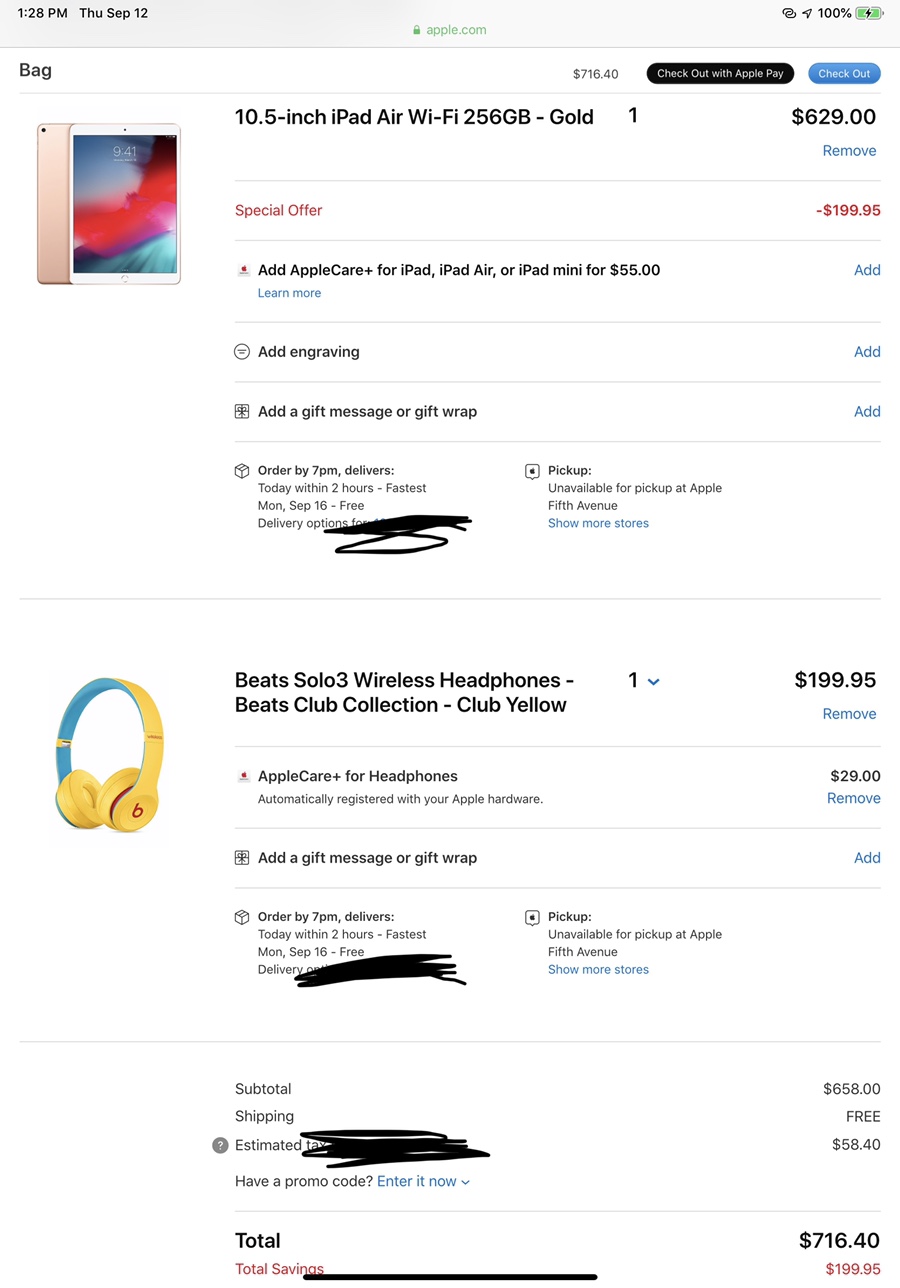This screenshot has height=1288, width=900.
Task: Remove the iPad Air from the bag
Action: (x=849, y=151)
